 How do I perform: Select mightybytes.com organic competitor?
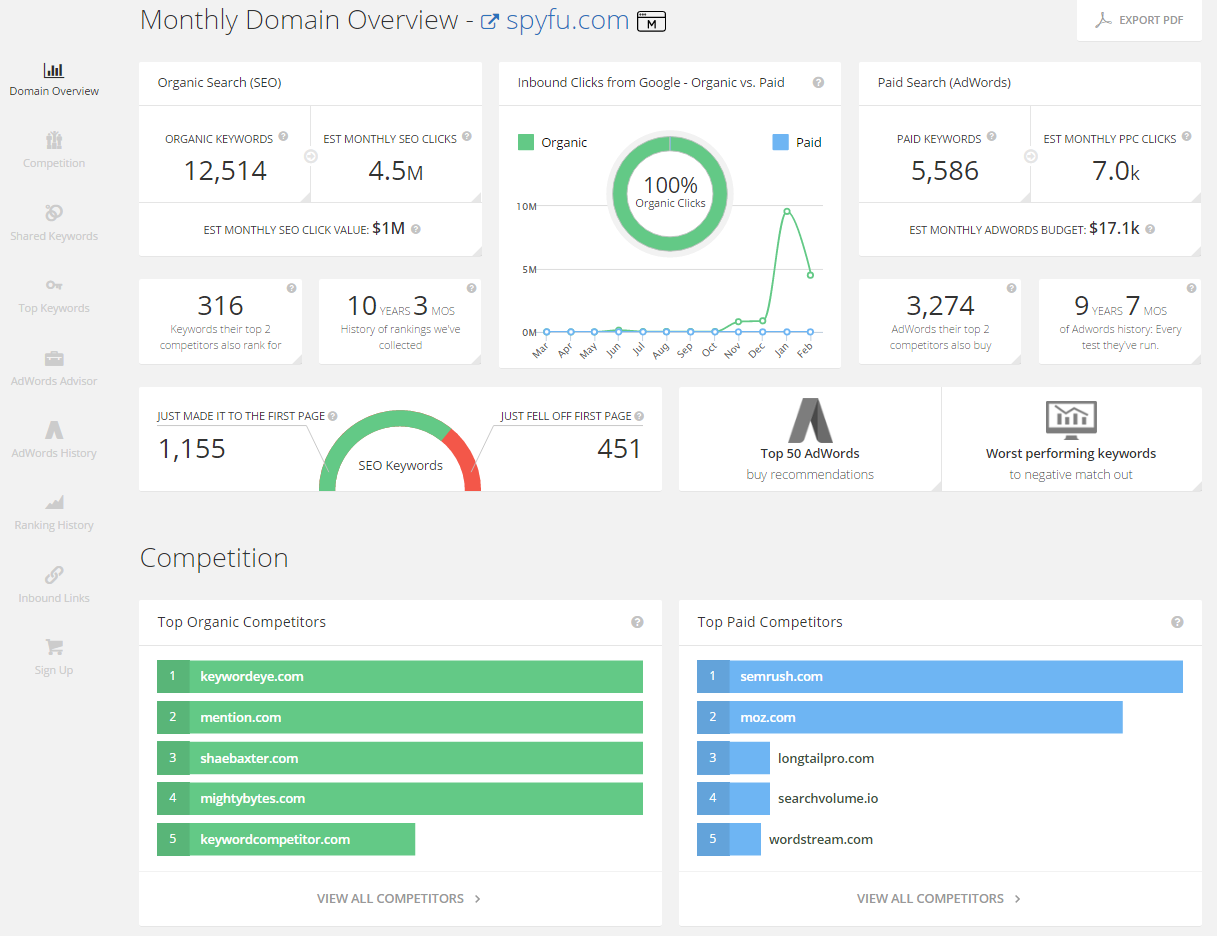pos(400,798)
